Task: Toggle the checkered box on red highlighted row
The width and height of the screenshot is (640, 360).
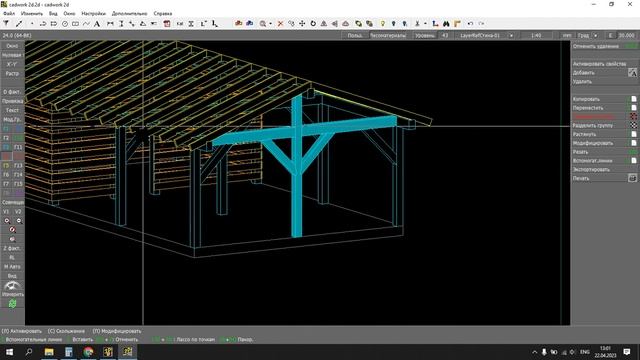Action: [633, 117]
